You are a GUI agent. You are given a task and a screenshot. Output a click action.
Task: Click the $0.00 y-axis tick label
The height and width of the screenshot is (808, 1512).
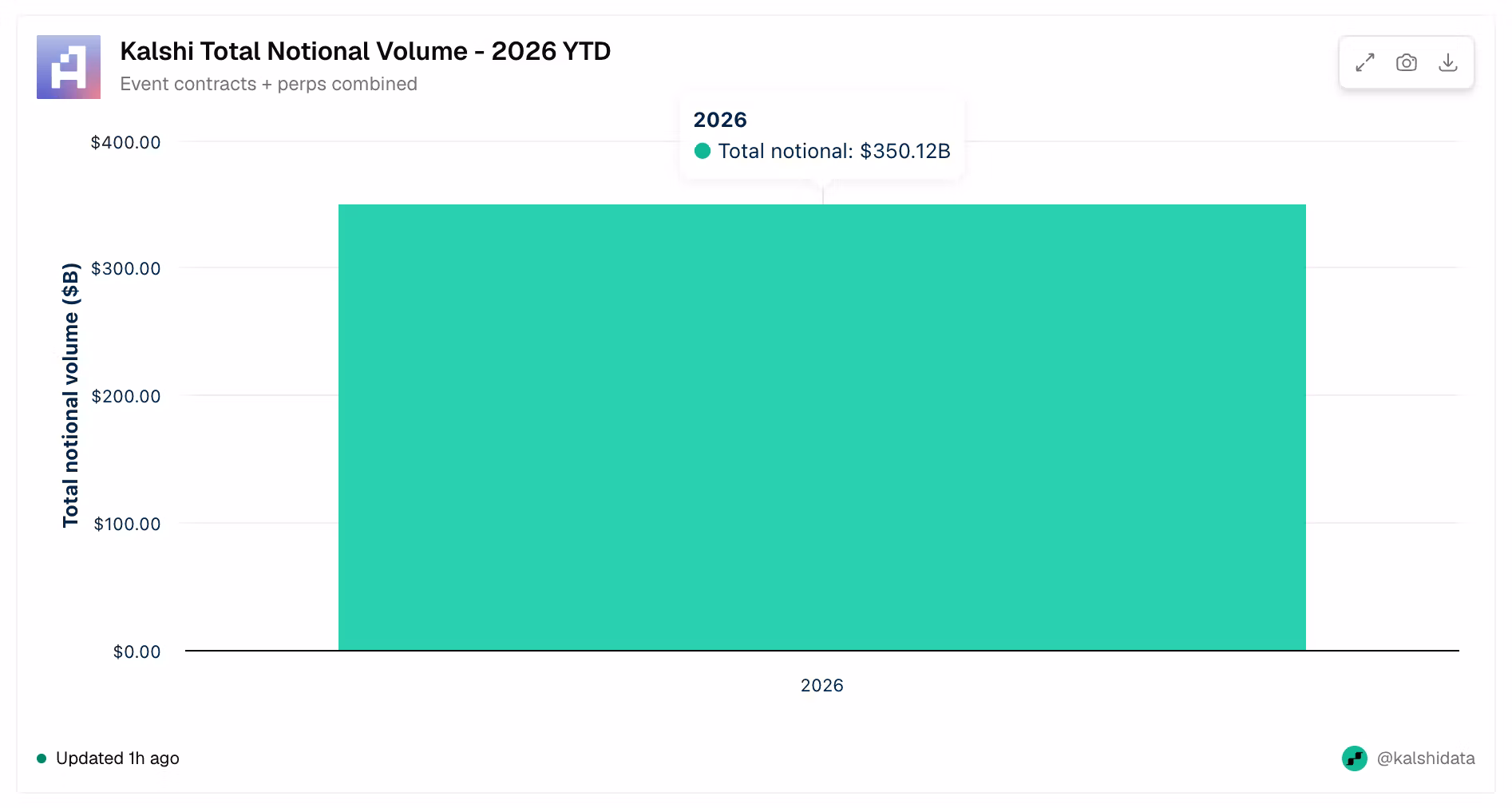pyautogui.click(x=137, y=652)
